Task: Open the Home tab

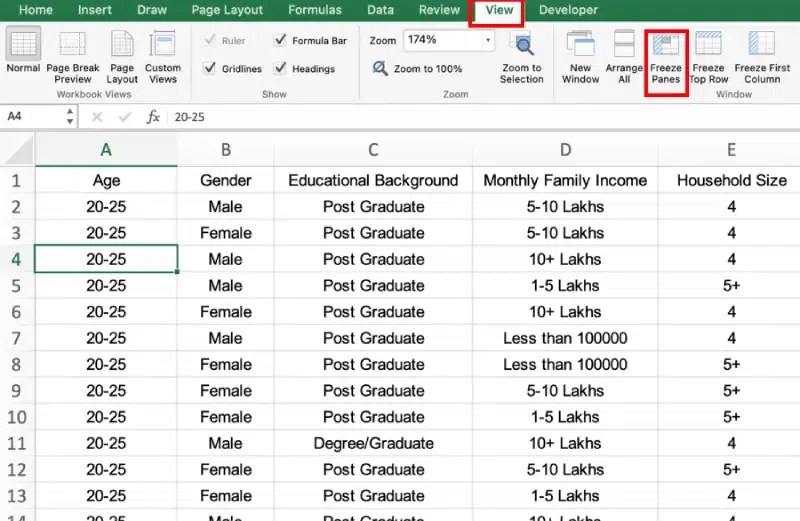Action: click(x=36, y=10)
